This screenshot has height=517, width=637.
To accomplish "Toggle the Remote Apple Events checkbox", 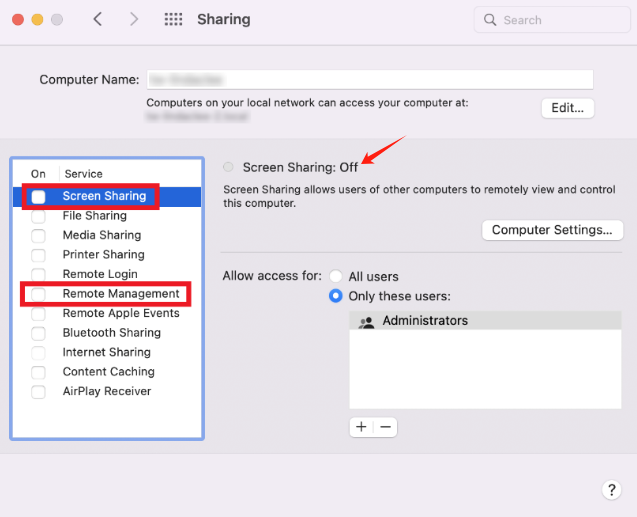I will [x=38, y=314].
